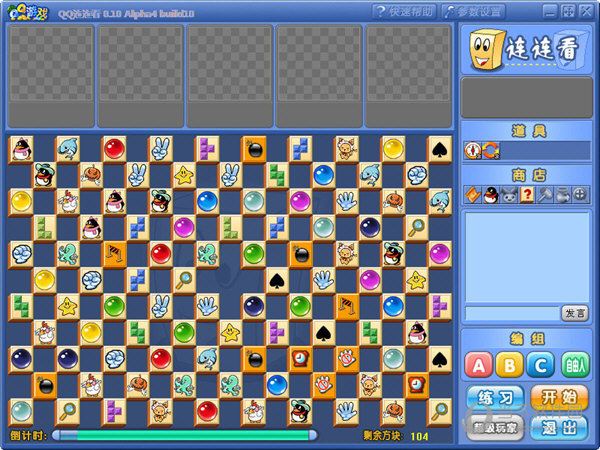Click the 退出 exit button
The width and height of the screenshot is (600, 450).
(x=559, y=427)
